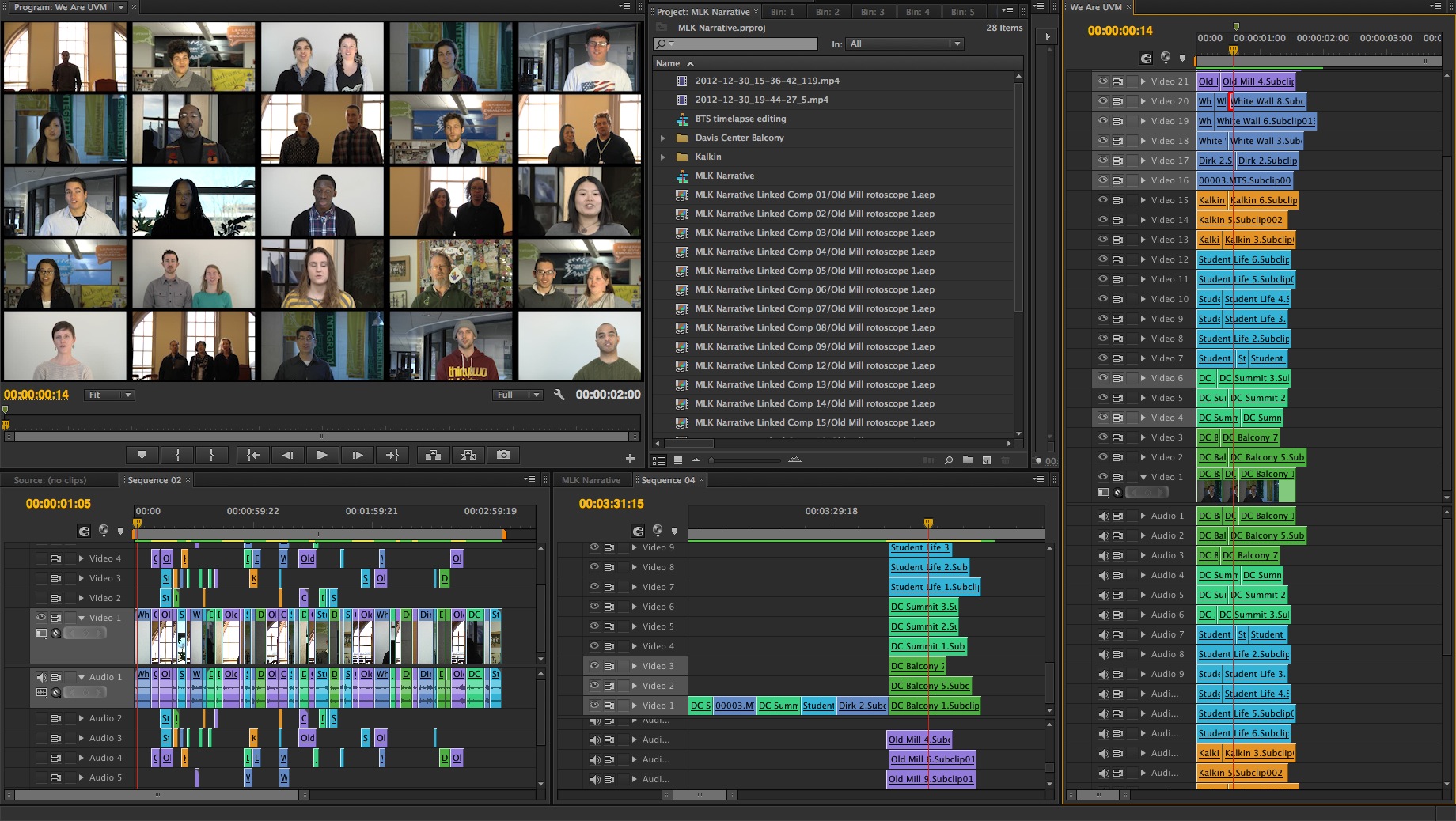The image size is (1456, 821).
Task: Switch to the Bin: 3 tab
Action: point(872,12)
